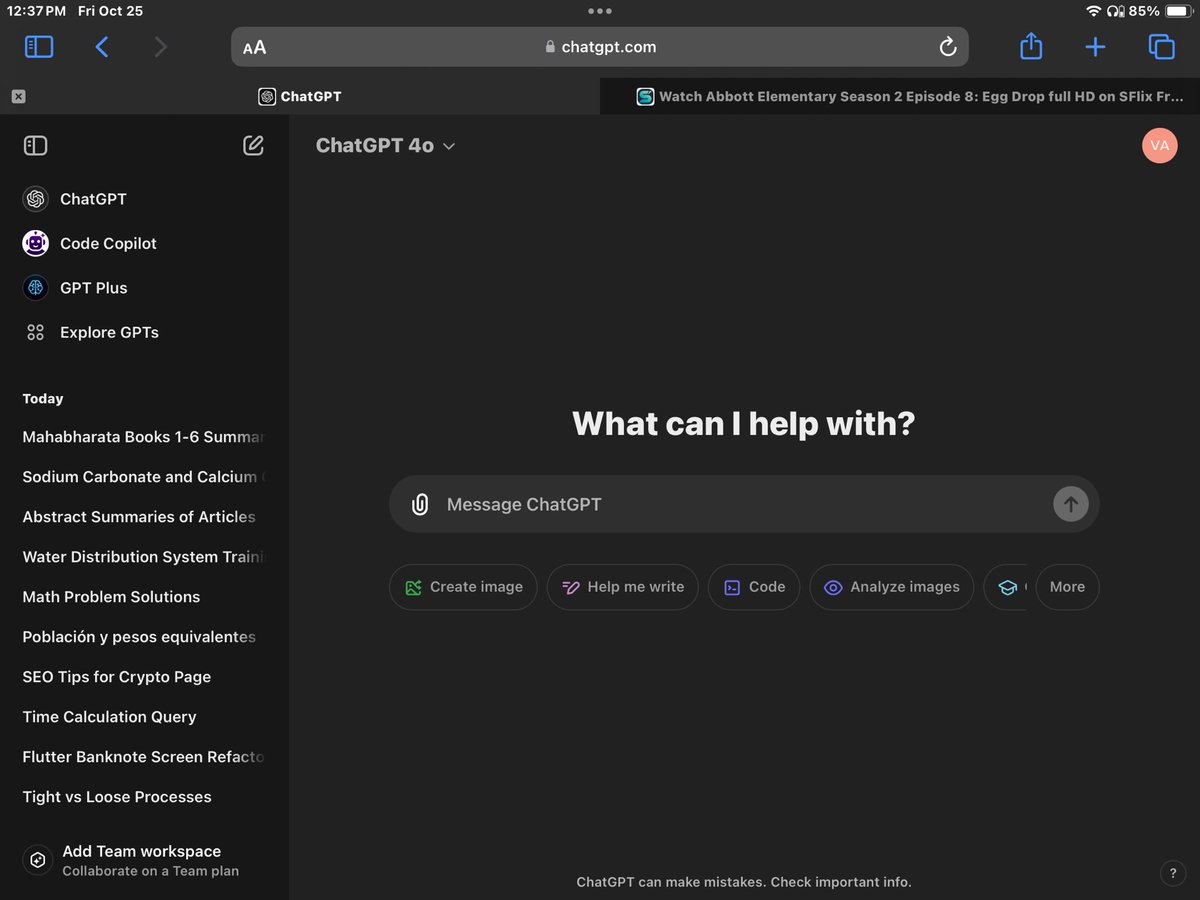The image size is (1200, 900).
Task: Open the Code Copilot GPT
Action: [x=144, y=243]
